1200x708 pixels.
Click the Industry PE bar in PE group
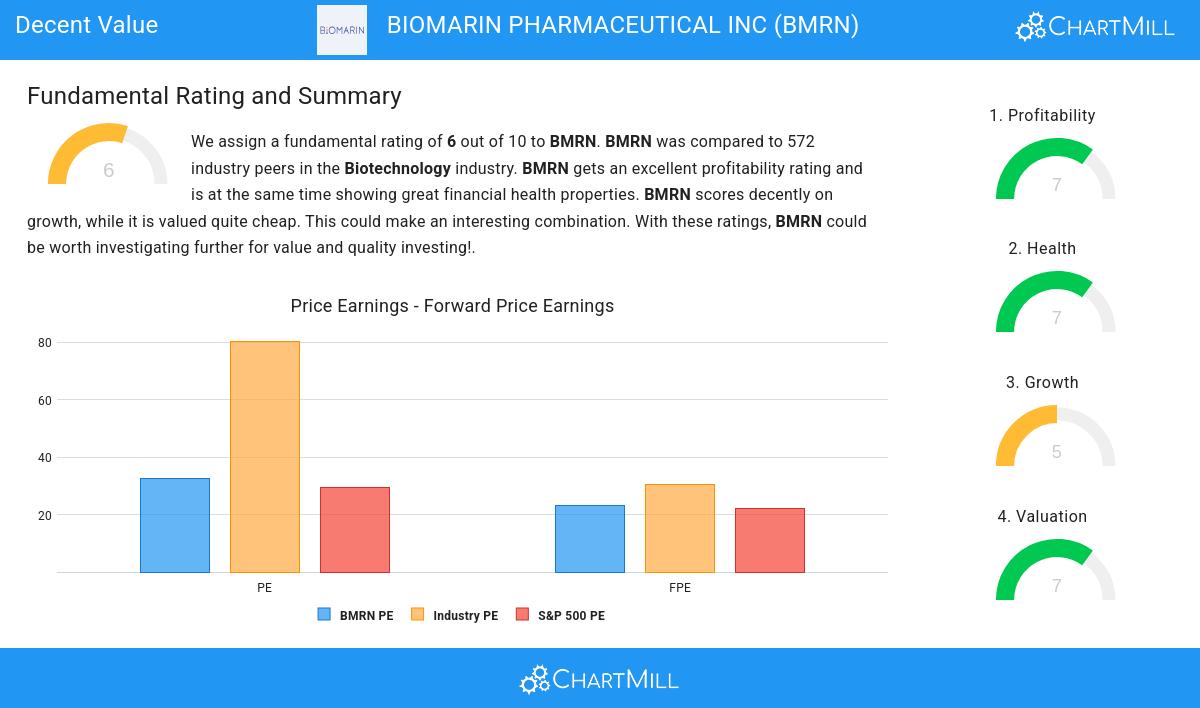click(265, 457)
